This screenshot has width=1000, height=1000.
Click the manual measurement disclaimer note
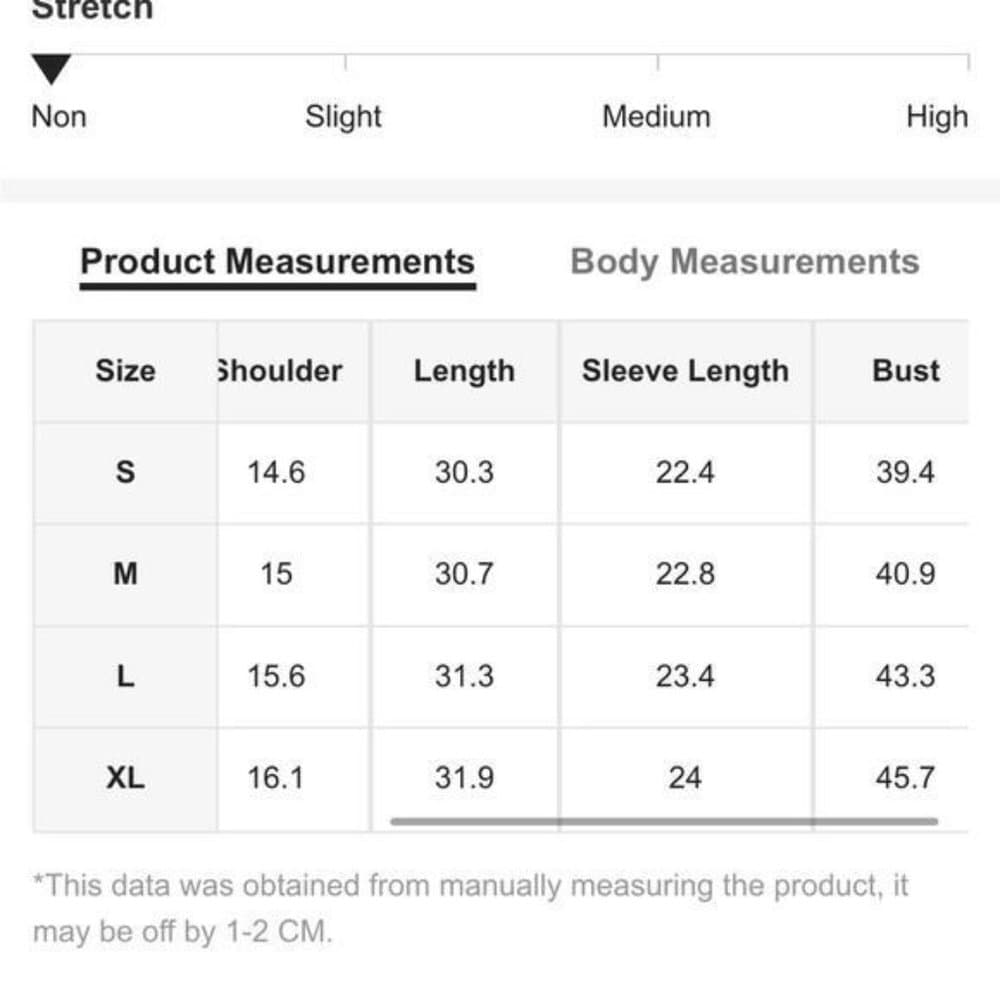[470, 908]
